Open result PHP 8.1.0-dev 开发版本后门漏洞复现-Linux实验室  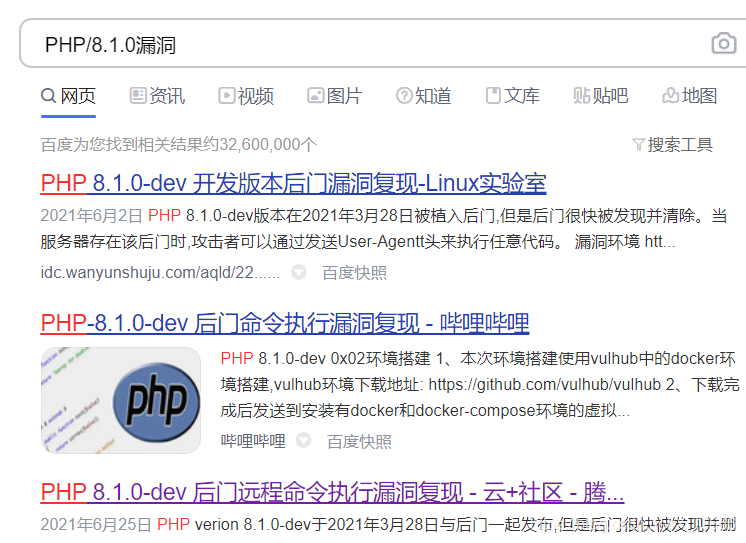[293, 183]
